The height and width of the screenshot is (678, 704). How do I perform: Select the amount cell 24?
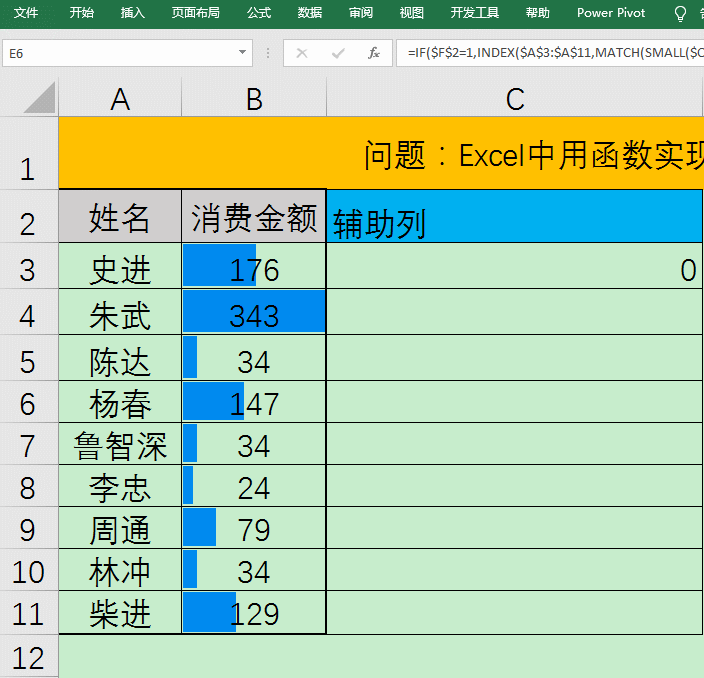pos(254,486)
